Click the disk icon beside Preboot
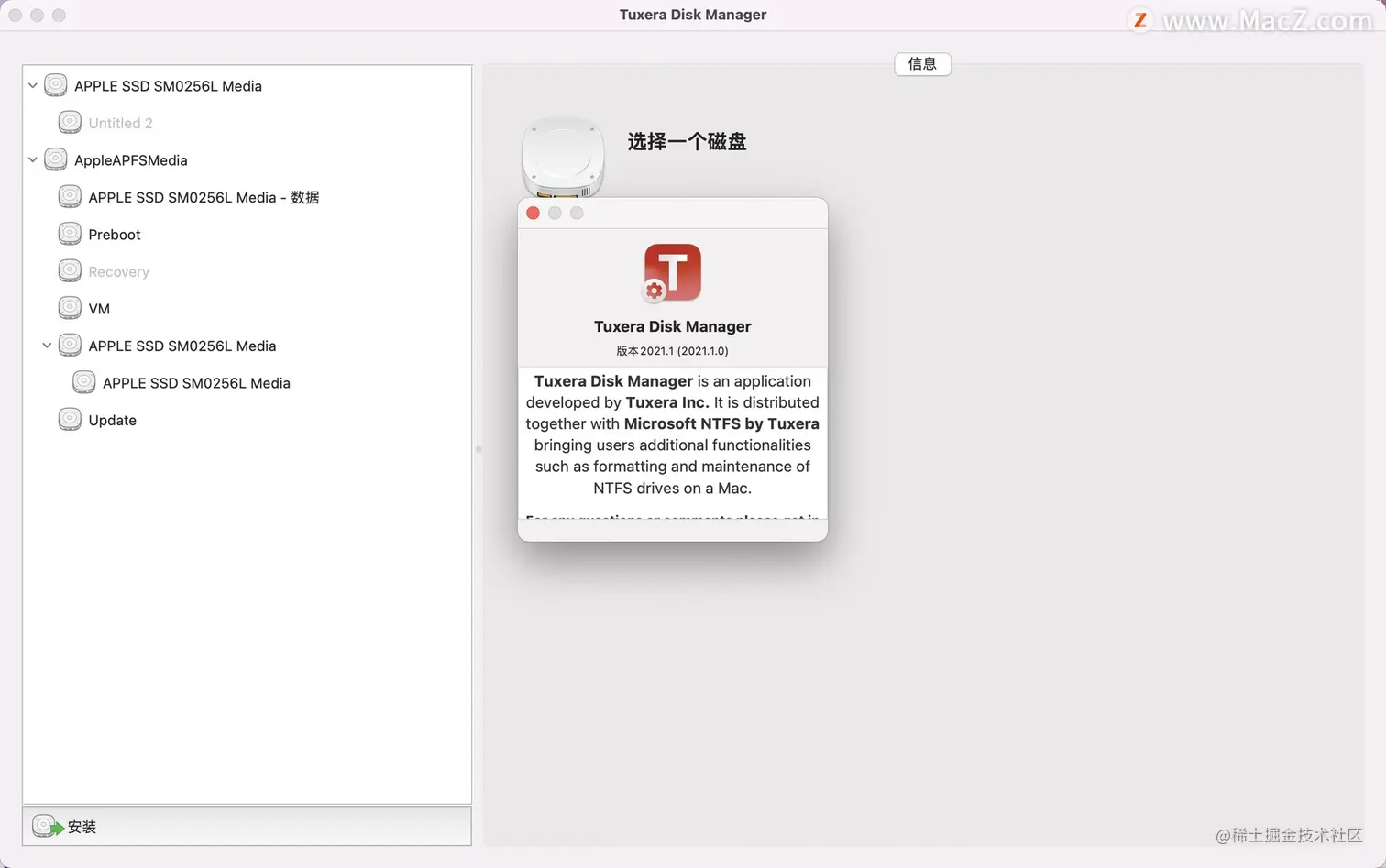Viewport: 1386px width, 868px height. (x=70, y=234)
